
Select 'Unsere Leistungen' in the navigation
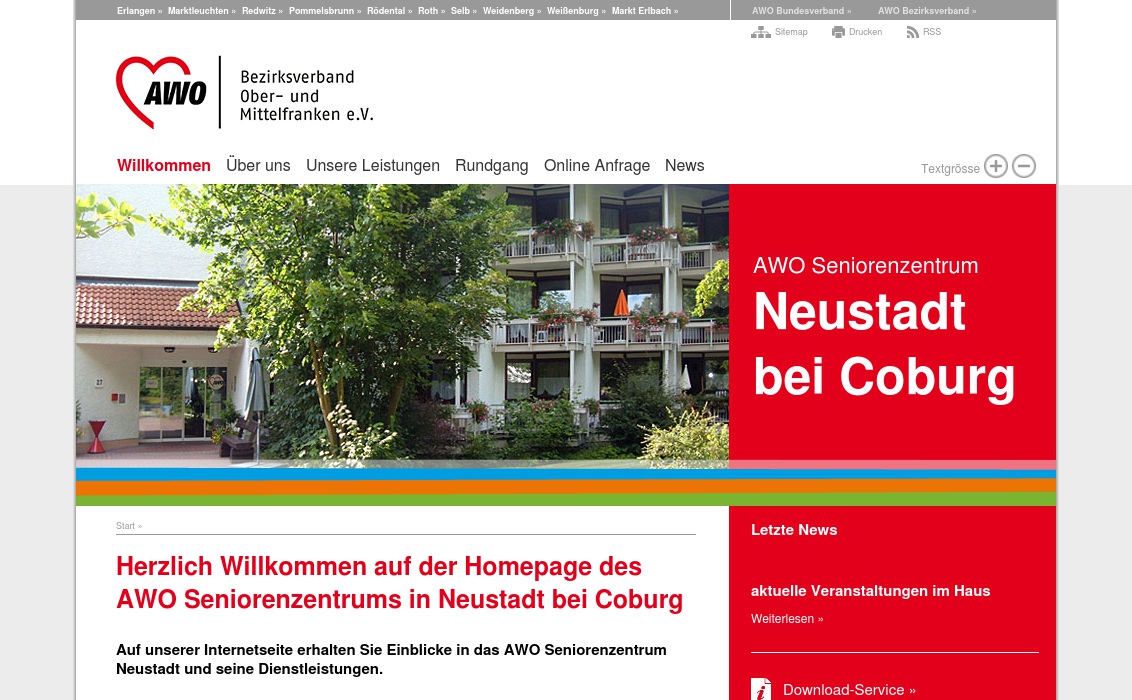[373, 166]
